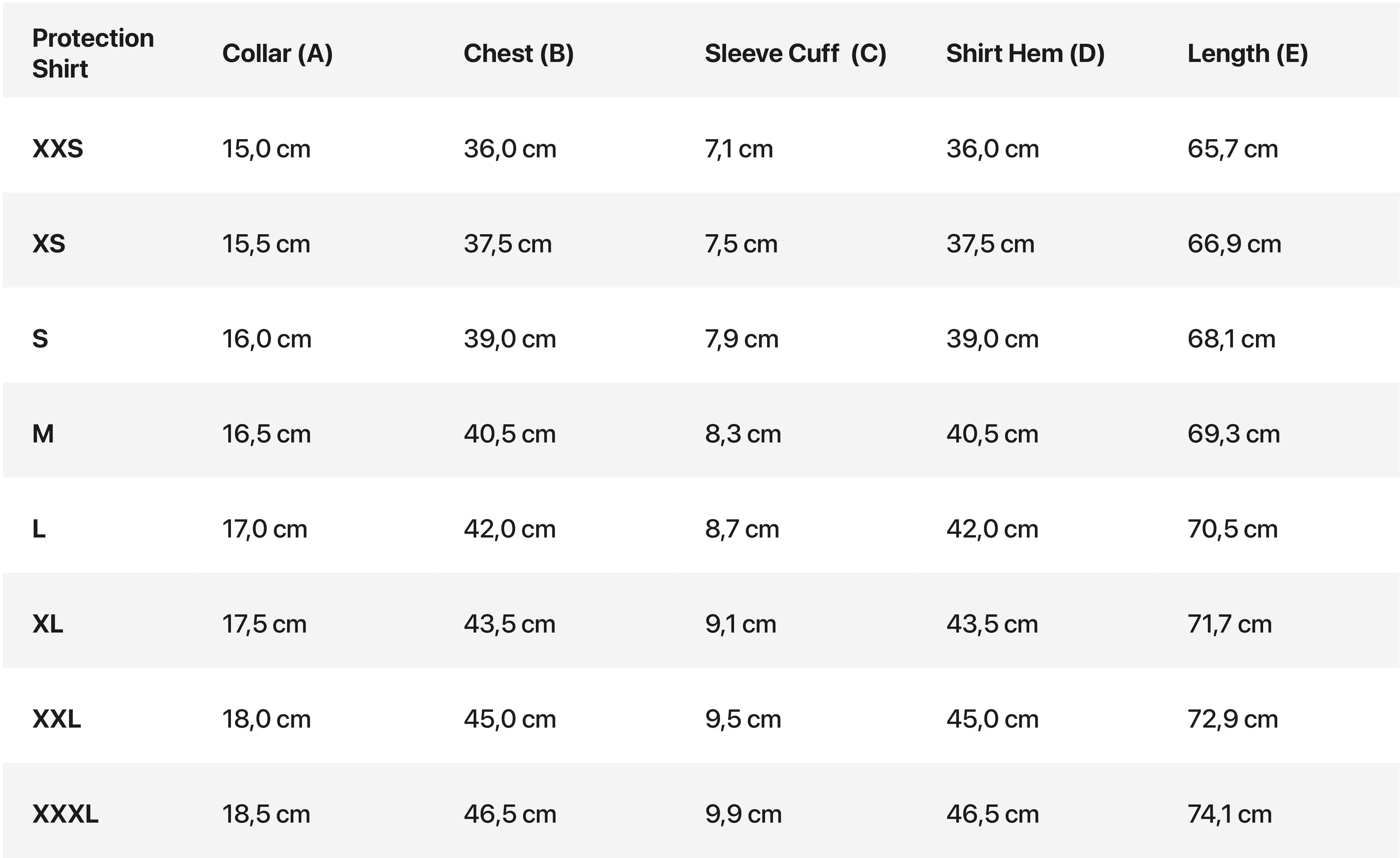Click the 7,9 cm sleeve cuff value
This screenshot has width=1400, height=858.
pyautogui.click(x=742, y=339)
